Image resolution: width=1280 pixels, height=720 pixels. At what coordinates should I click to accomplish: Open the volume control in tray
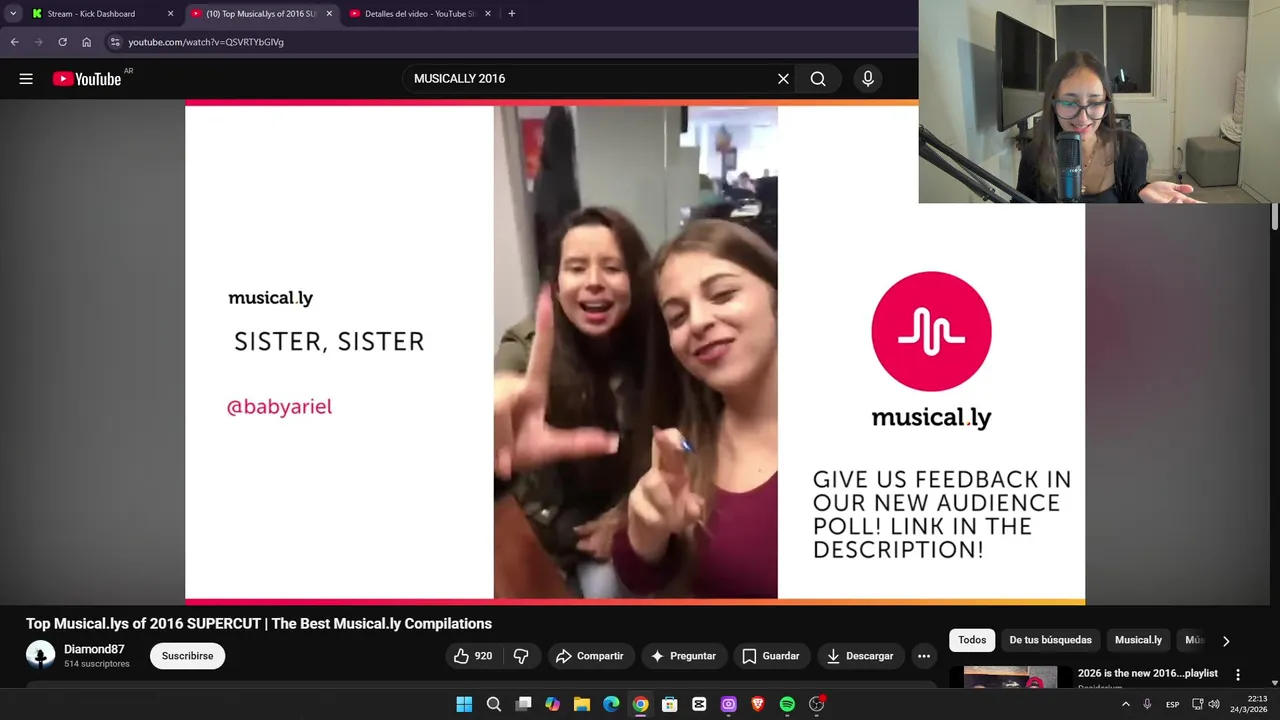click(x=1214, y=704)
